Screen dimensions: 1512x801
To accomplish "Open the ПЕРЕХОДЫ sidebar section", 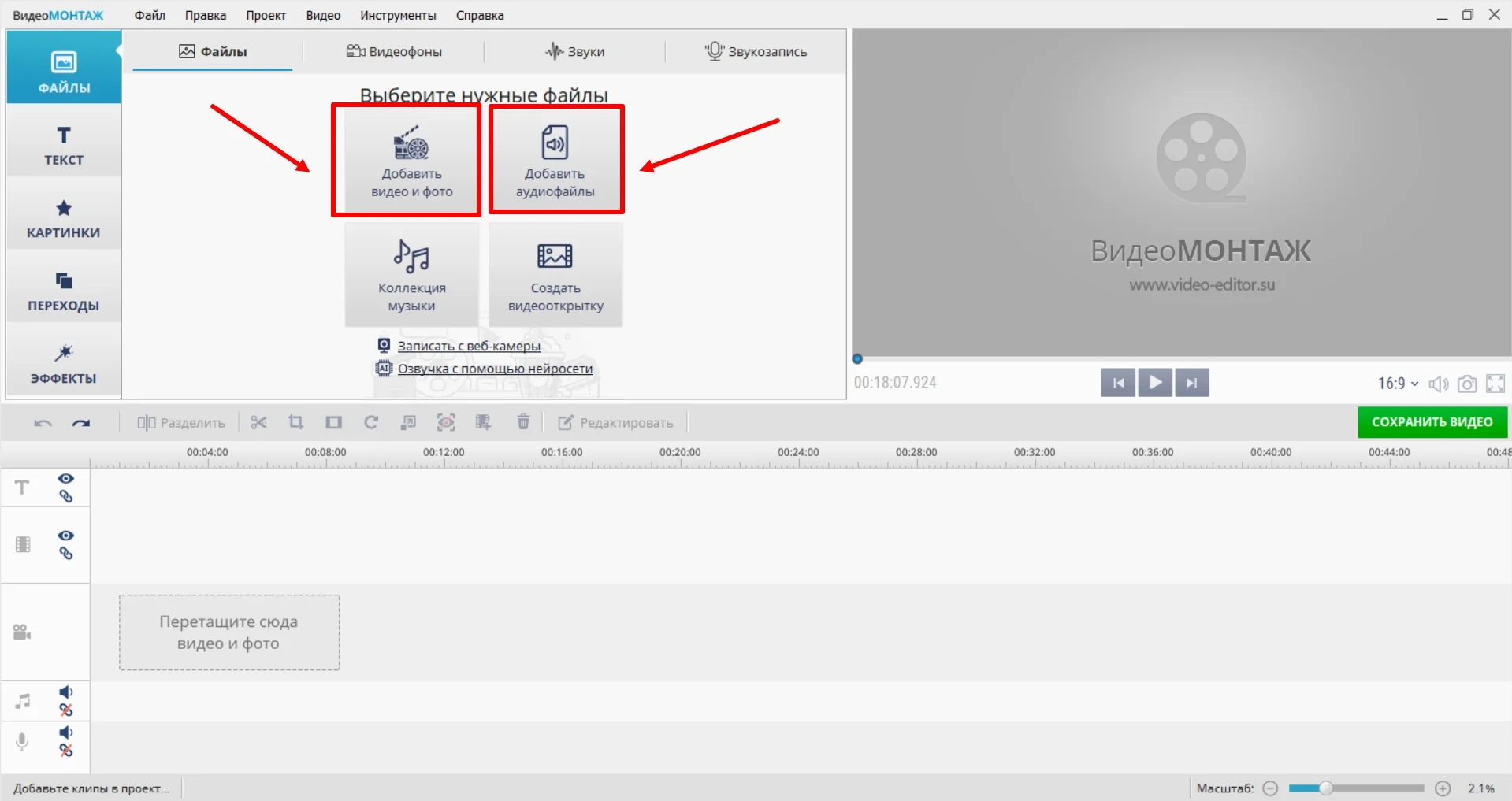I will [x=64, y=291].
